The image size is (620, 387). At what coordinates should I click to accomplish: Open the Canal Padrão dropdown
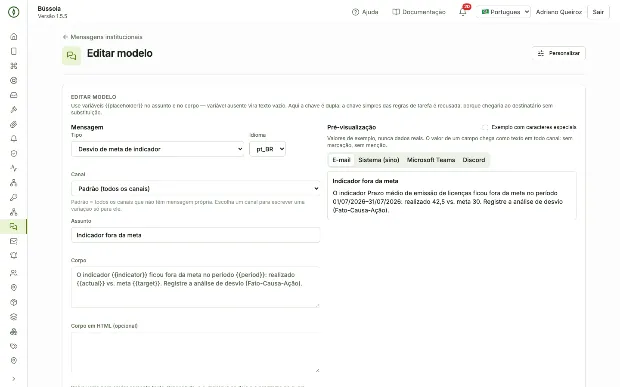(195, 189)
